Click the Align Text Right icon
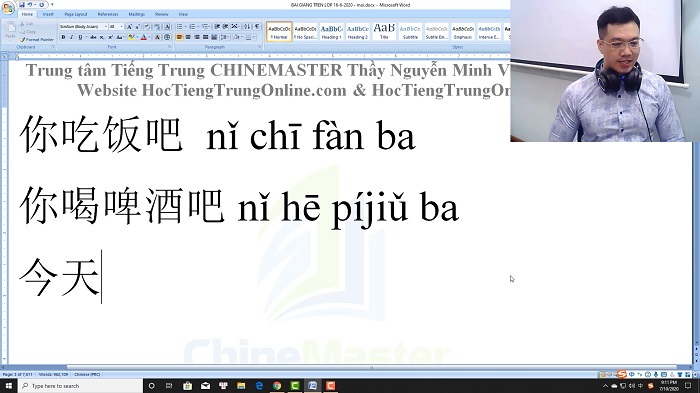This screenshot has height=393, width=700. [197, 37]
